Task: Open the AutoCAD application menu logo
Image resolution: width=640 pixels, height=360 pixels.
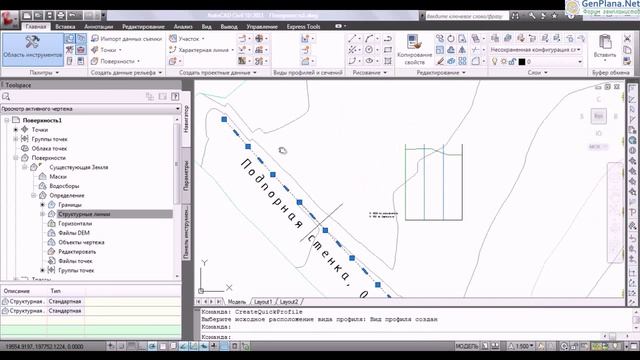Action: click(x=9, y=19)
